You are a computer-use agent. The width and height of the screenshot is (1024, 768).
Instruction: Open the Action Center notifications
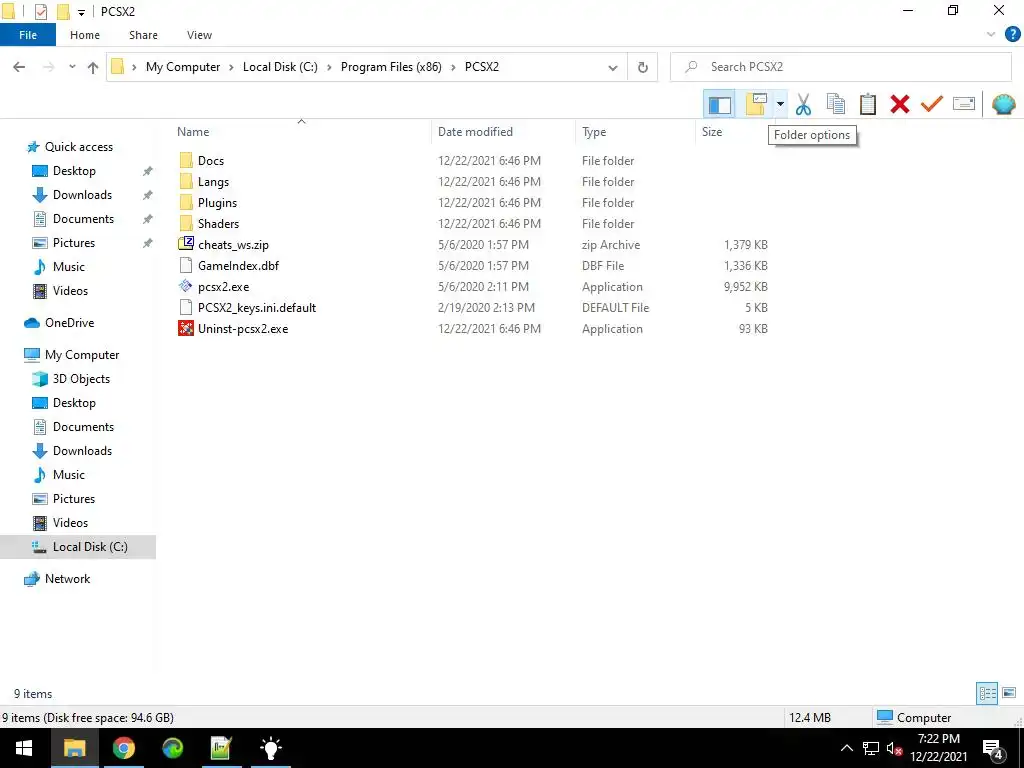point(993,749)
